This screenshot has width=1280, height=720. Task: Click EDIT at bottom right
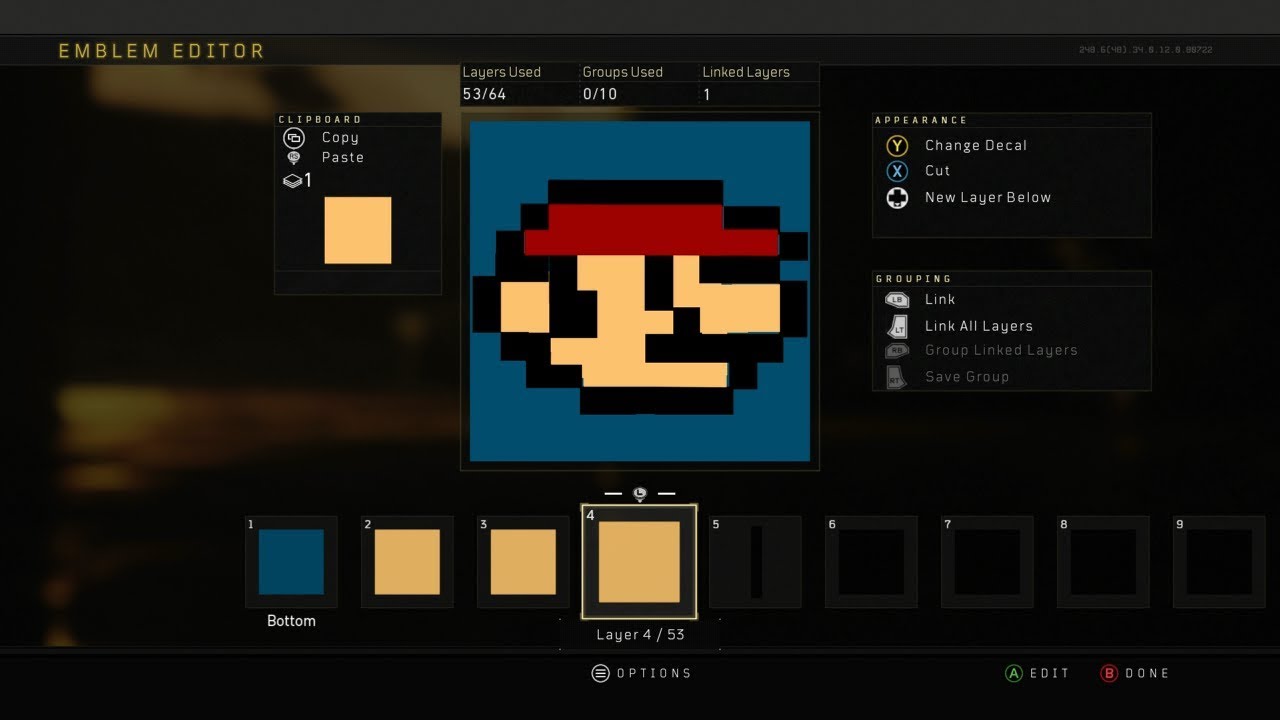pos(1050,673)
